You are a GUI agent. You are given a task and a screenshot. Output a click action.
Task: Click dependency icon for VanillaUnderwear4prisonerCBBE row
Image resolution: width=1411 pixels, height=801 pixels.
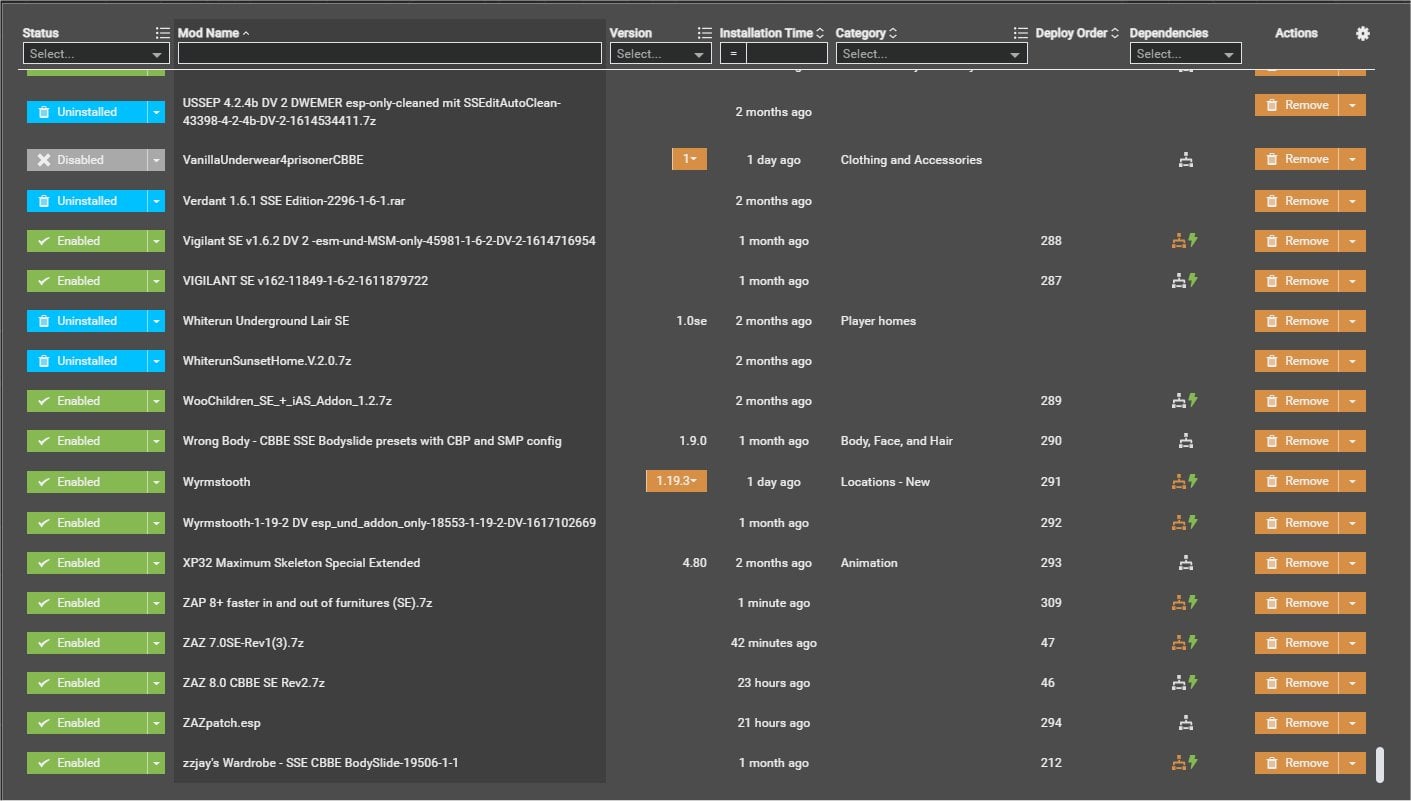click(x=1185, y=160)
